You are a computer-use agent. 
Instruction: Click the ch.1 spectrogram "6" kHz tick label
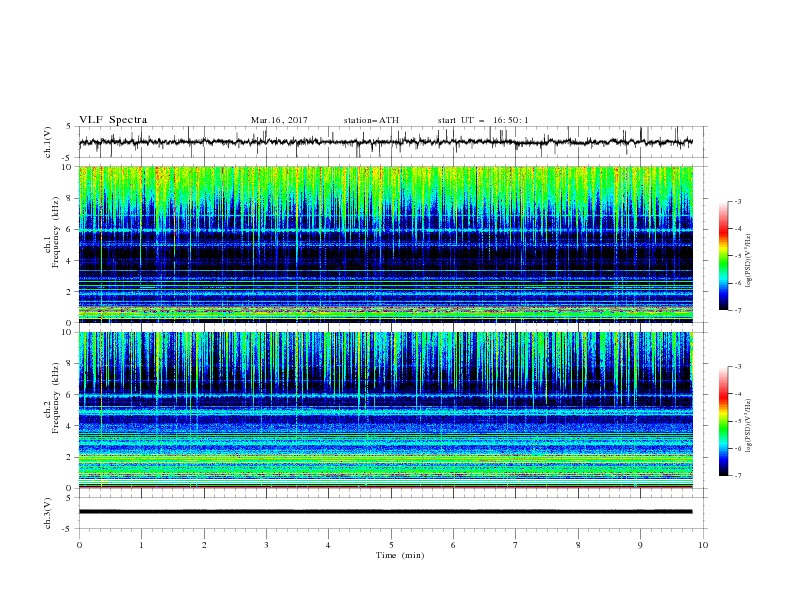click(69, 229)
